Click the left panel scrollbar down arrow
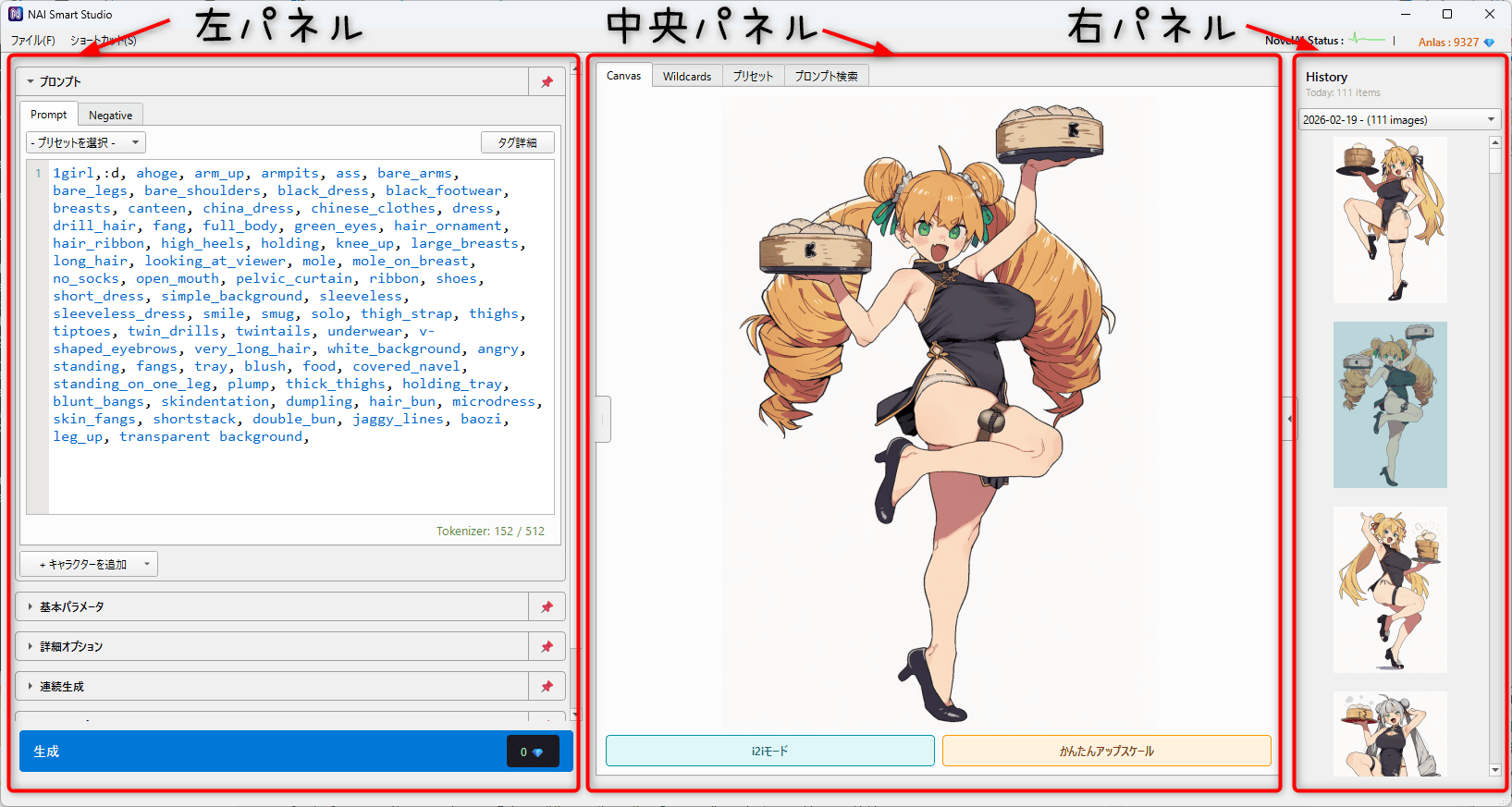The image size is (1512, 807). pyautogui.click(x=574, y=715)
